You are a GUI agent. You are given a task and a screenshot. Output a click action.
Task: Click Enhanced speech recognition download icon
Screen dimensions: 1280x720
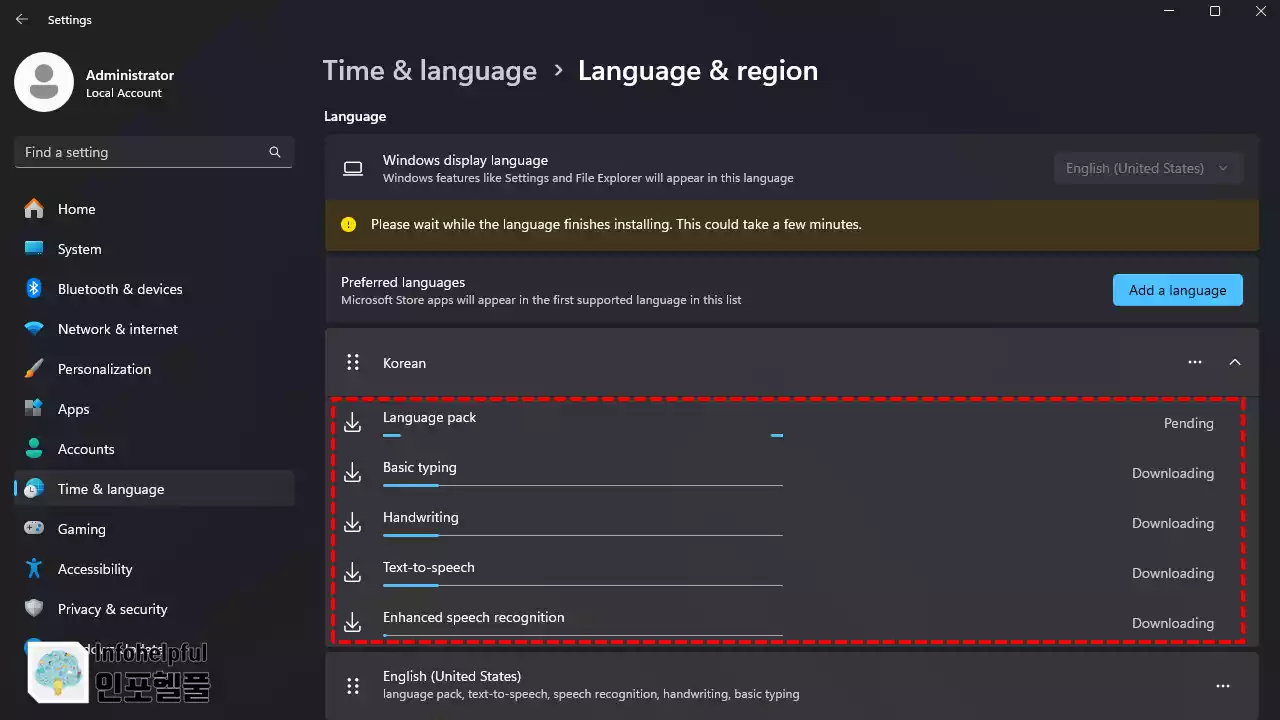[352, 623]
